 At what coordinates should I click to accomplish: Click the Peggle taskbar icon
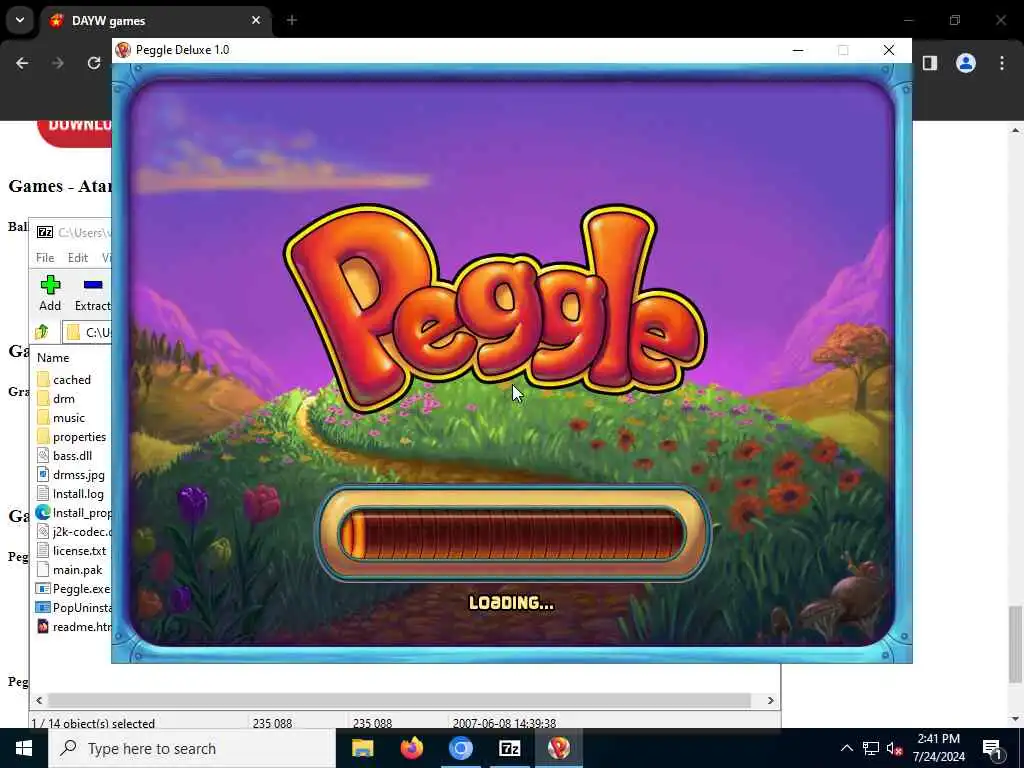pyautogui.click(x=558, y=748)
